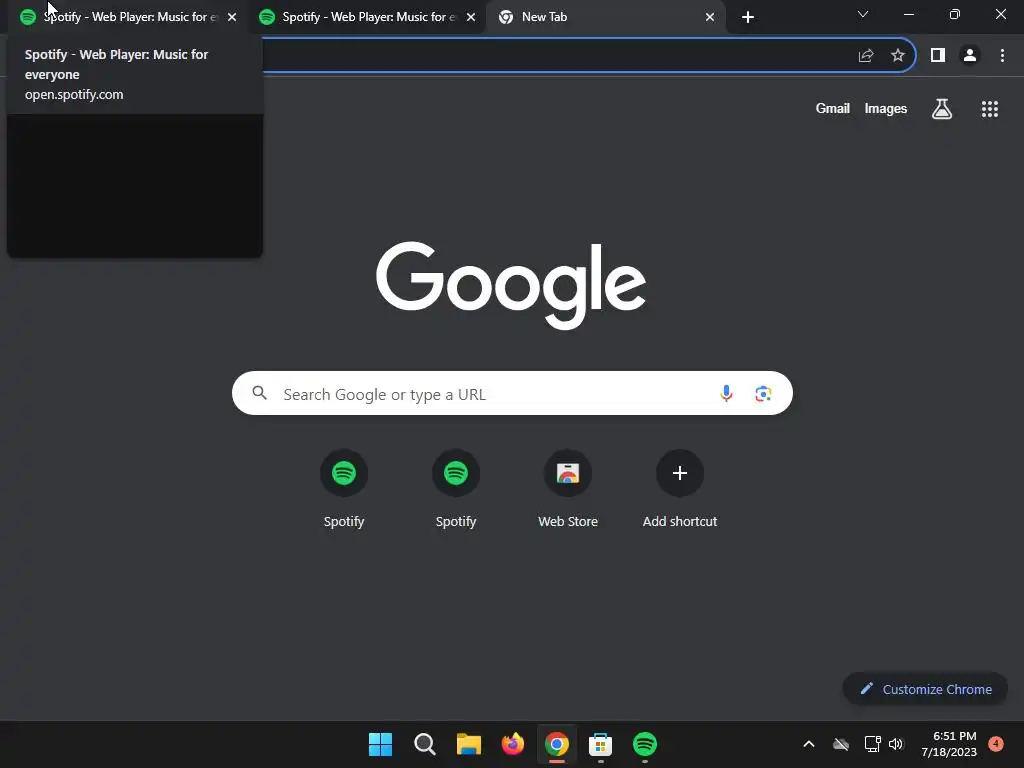Open Search Labs flask icon

[942, 109]
